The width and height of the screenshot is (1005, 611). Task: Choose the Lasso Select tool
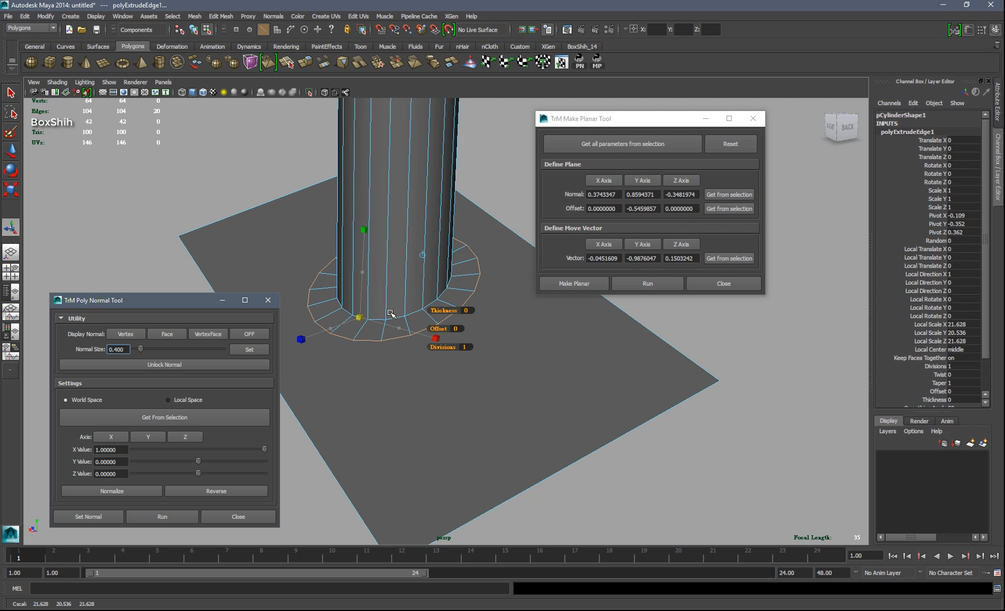point(10,113)
